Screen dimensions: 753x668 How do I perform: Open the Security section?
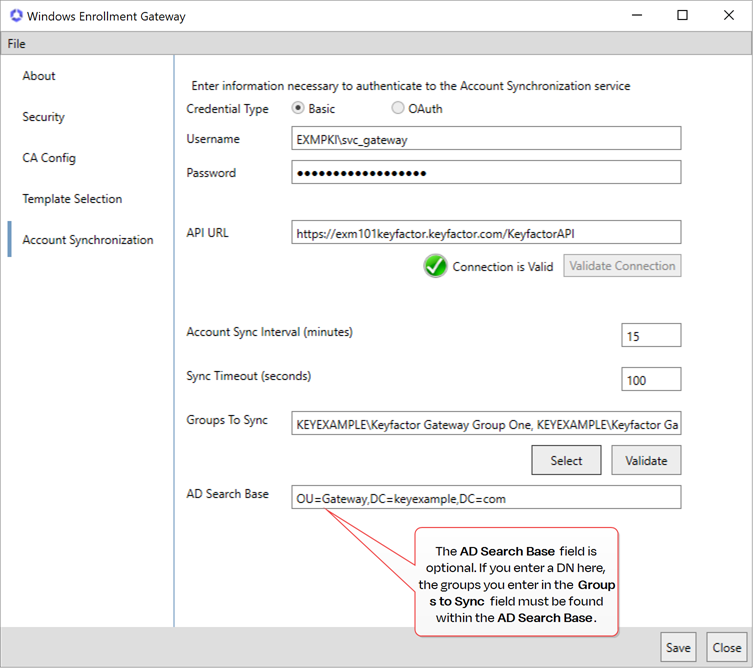coord(43,117)
